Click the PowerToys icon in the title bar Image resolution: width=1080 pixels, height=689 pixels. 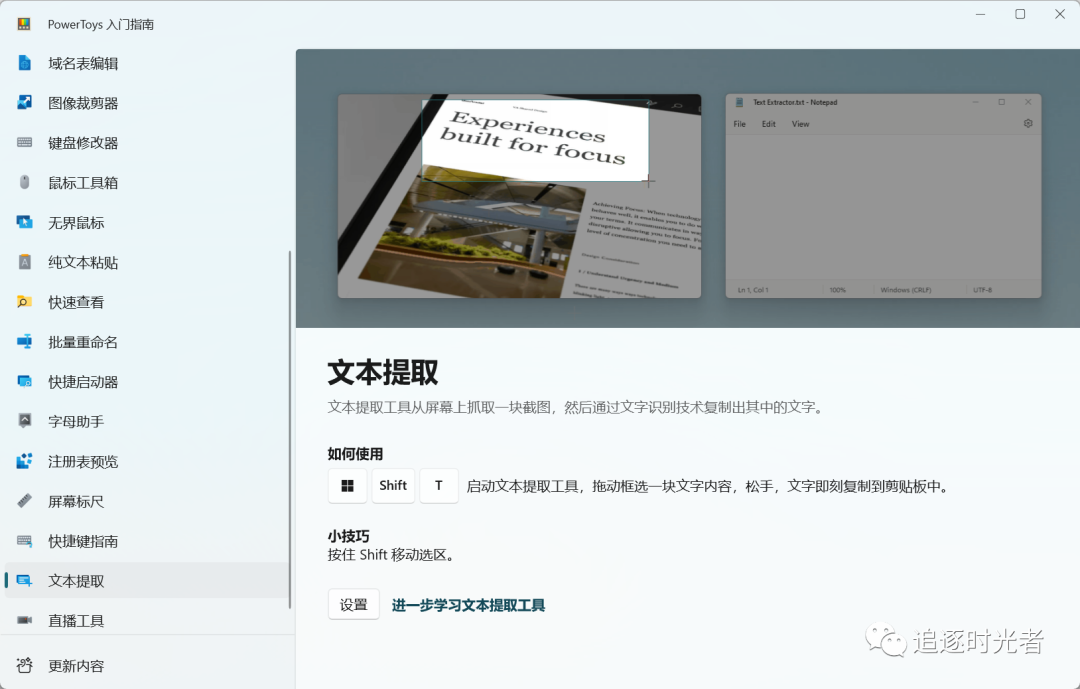click(x=21, y=23)
